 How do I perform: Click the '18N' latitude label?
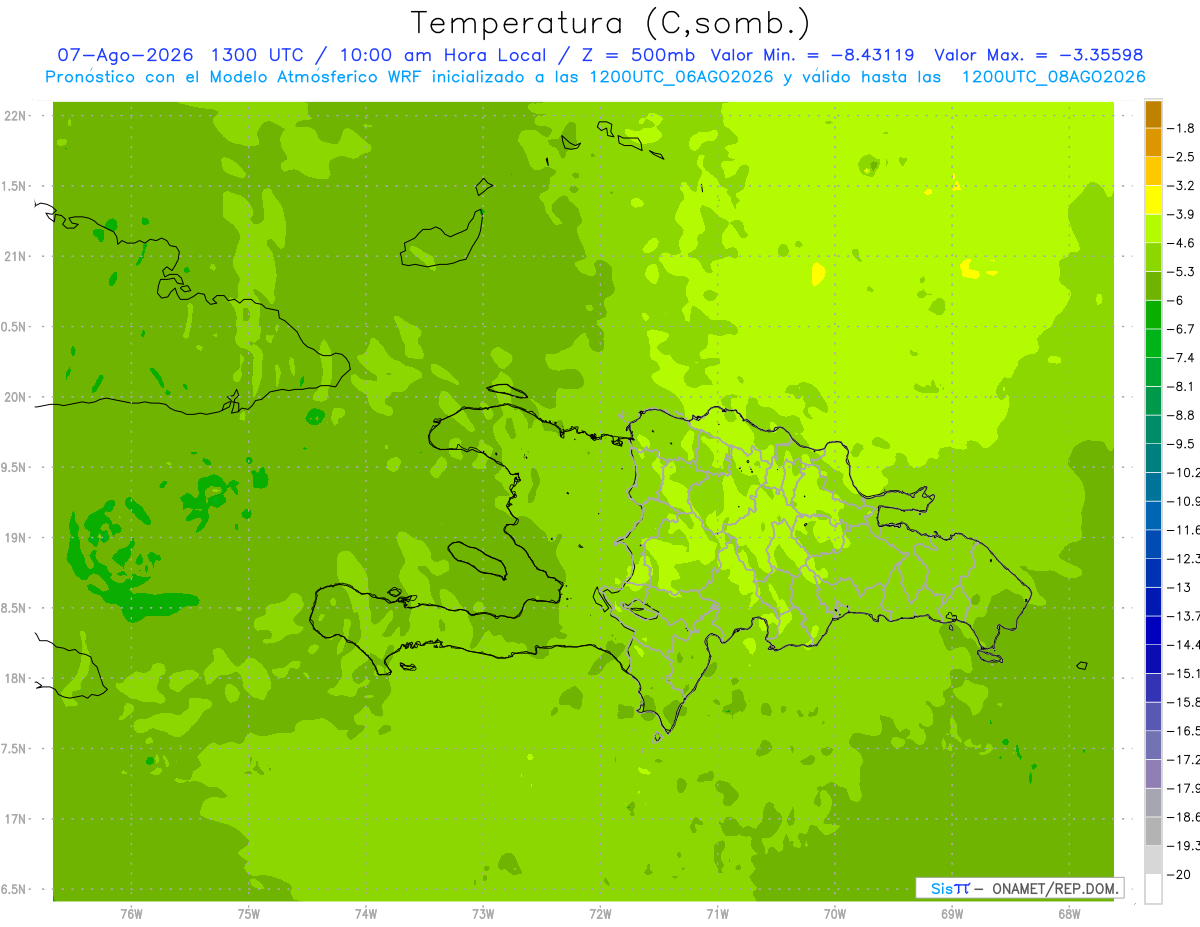coord(17,678)
